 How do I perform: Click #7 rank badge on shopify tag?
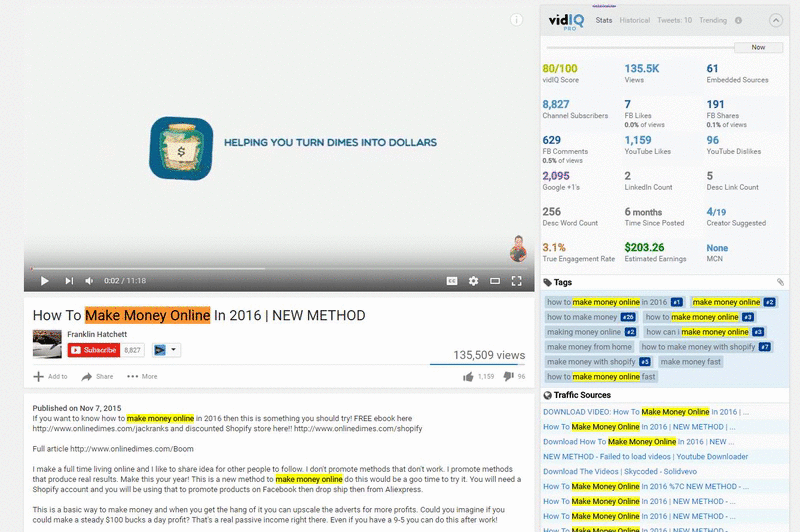[x=764, y=347]
